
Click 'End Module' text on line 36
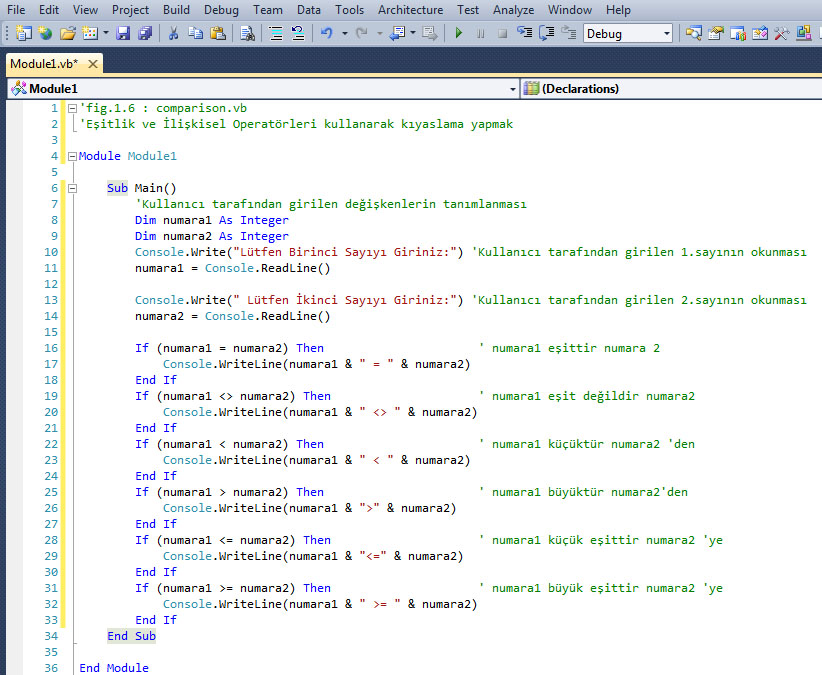click(114, 668)
